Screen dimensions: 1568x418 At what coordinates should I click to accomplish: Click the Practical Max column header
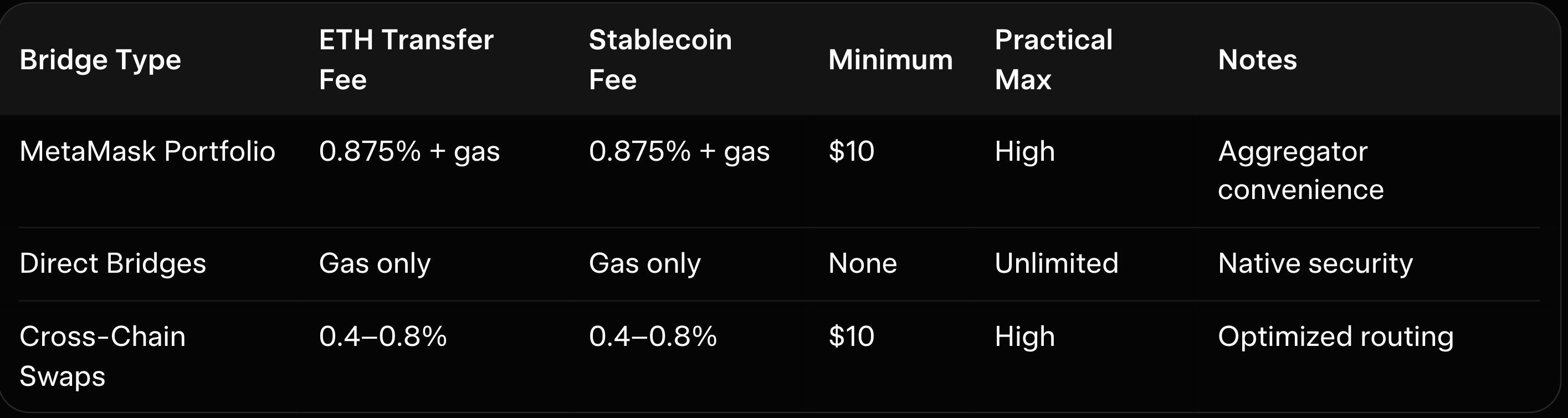(1053, 60)
